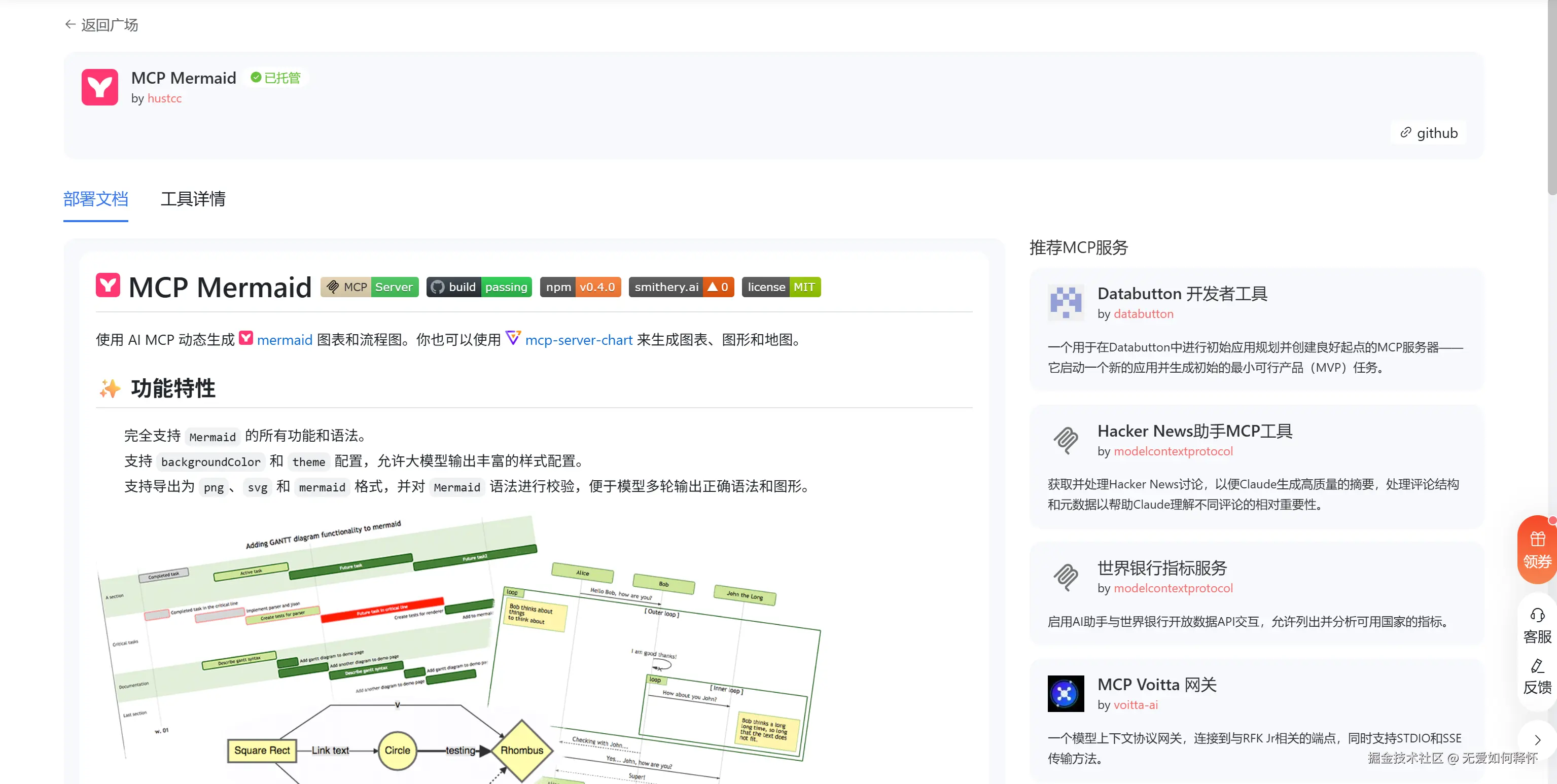Screen dimensions: 1557x784
Task: Click the back arrow to 返回广场
Action: point(70,25)
